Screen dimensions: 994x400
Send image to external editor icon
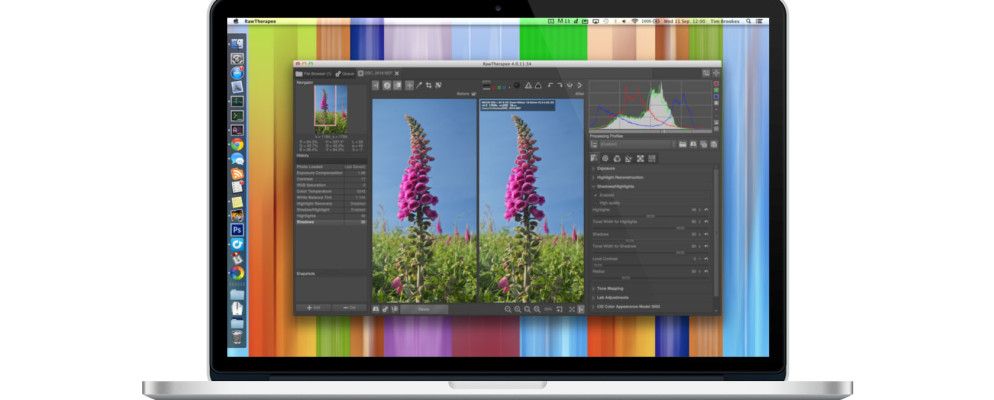pyautogui.click(x=394, y=309)
